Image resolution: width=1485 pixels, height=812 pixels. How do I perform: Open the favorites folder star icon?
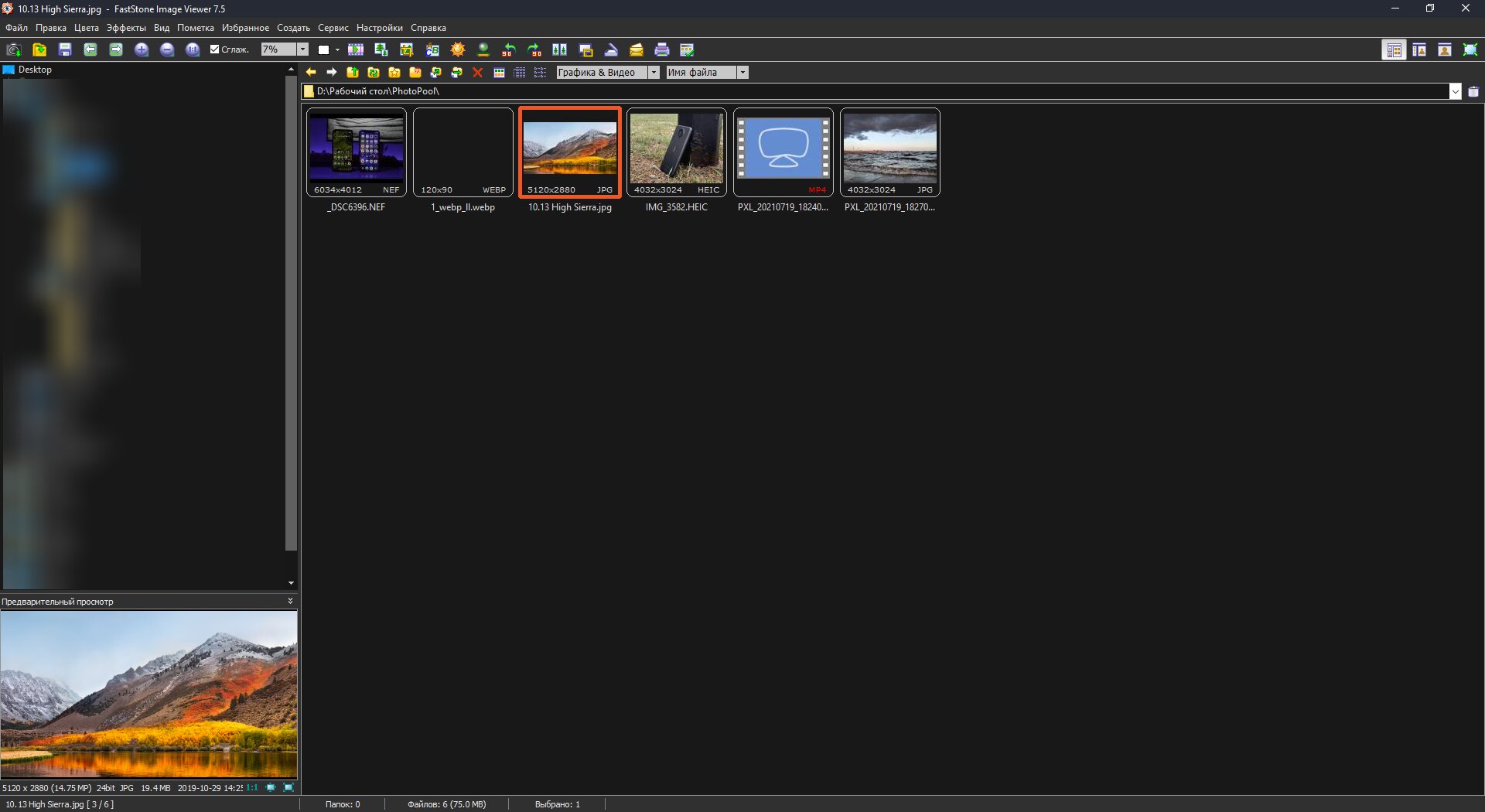click(x=394, y=72)
